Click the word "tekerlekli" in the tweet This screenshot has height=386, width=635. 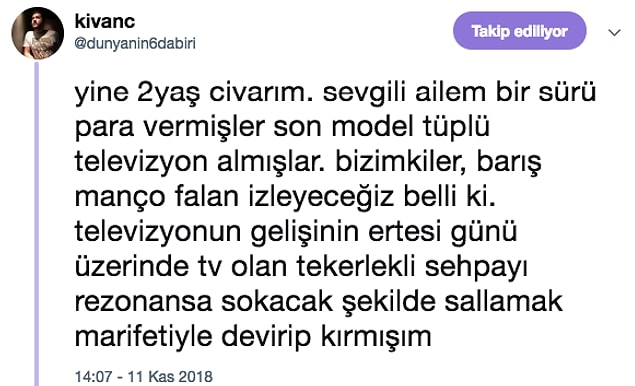point(356,267)
